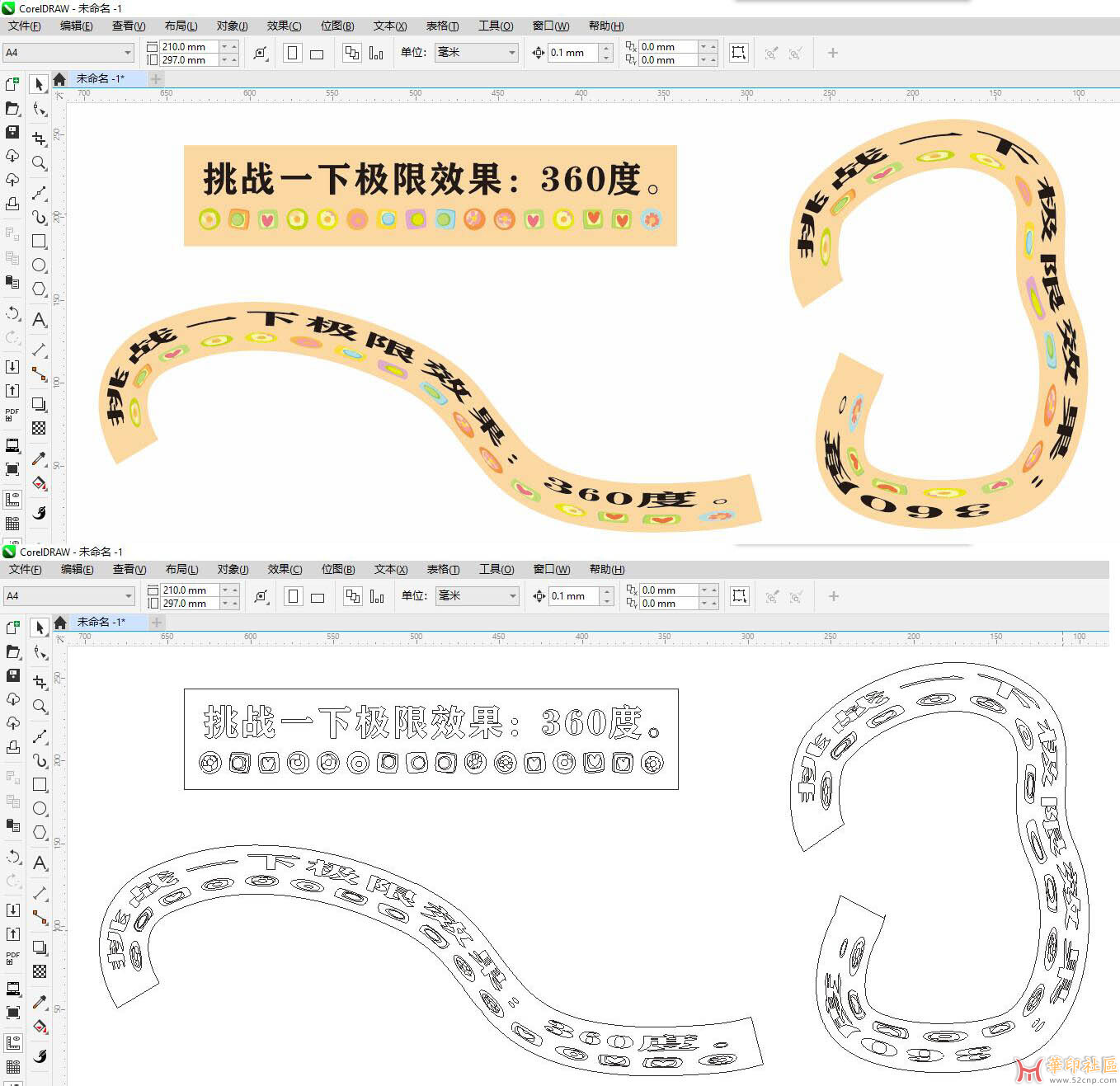Click 210.0 mm width stepper in lower window
The image size is (1120, 1086).
tap(230, 590)
